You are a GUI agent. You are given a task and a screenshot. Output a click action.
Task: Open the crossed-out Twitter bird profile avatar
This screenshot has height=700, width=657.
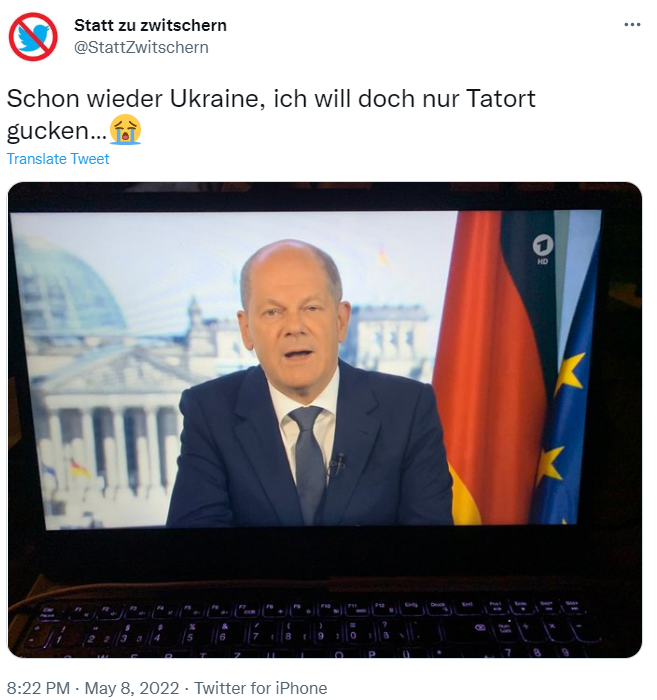coord(33,37)
